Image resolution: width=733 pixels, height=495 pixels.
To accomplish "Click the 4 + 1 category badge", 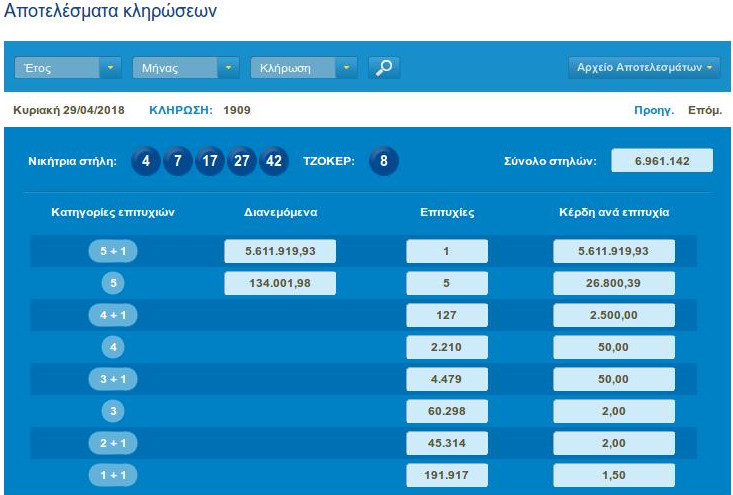I will click(112, 315).
